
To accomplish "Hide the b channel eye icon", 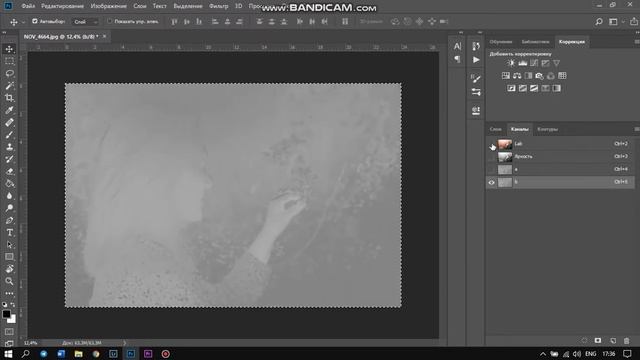I will 491,182.
